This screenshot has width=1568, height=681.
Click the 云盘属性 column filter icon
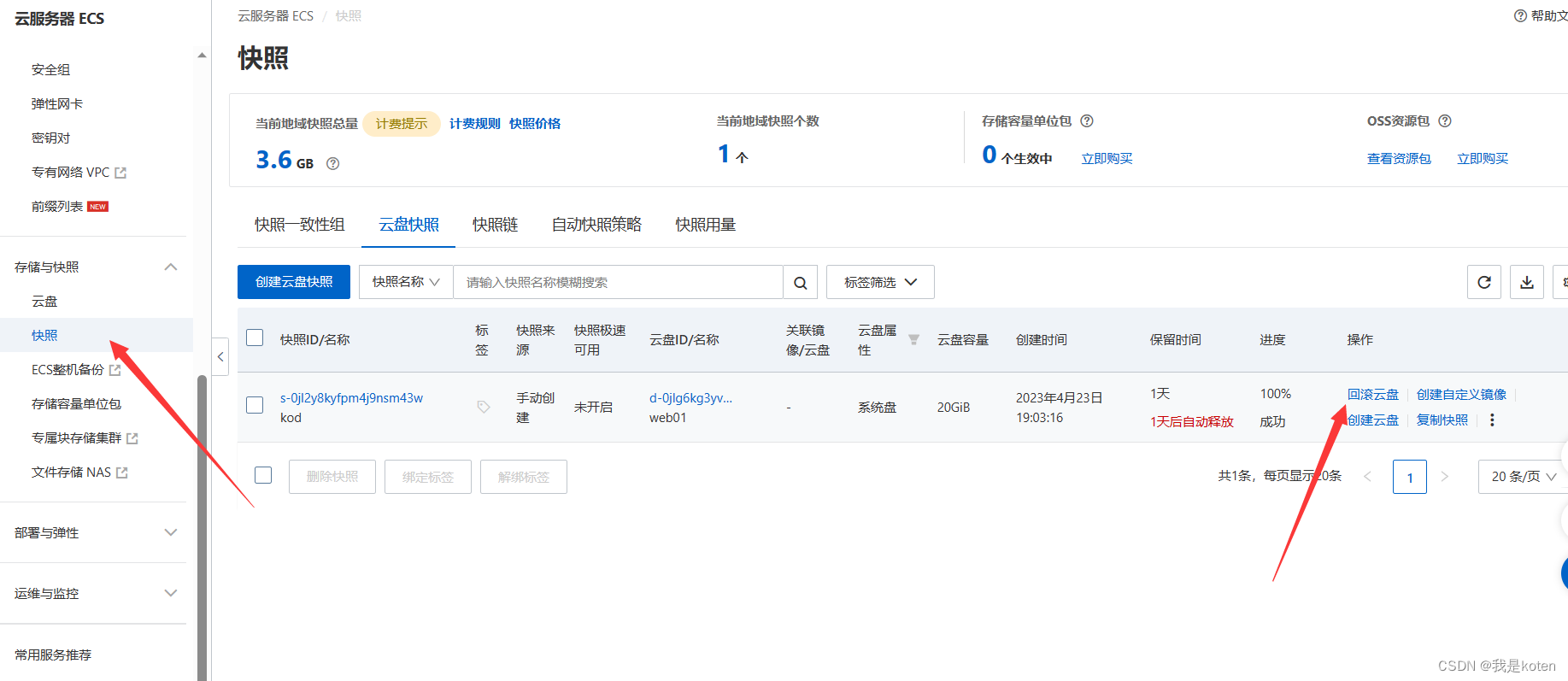tap(913, 339)
